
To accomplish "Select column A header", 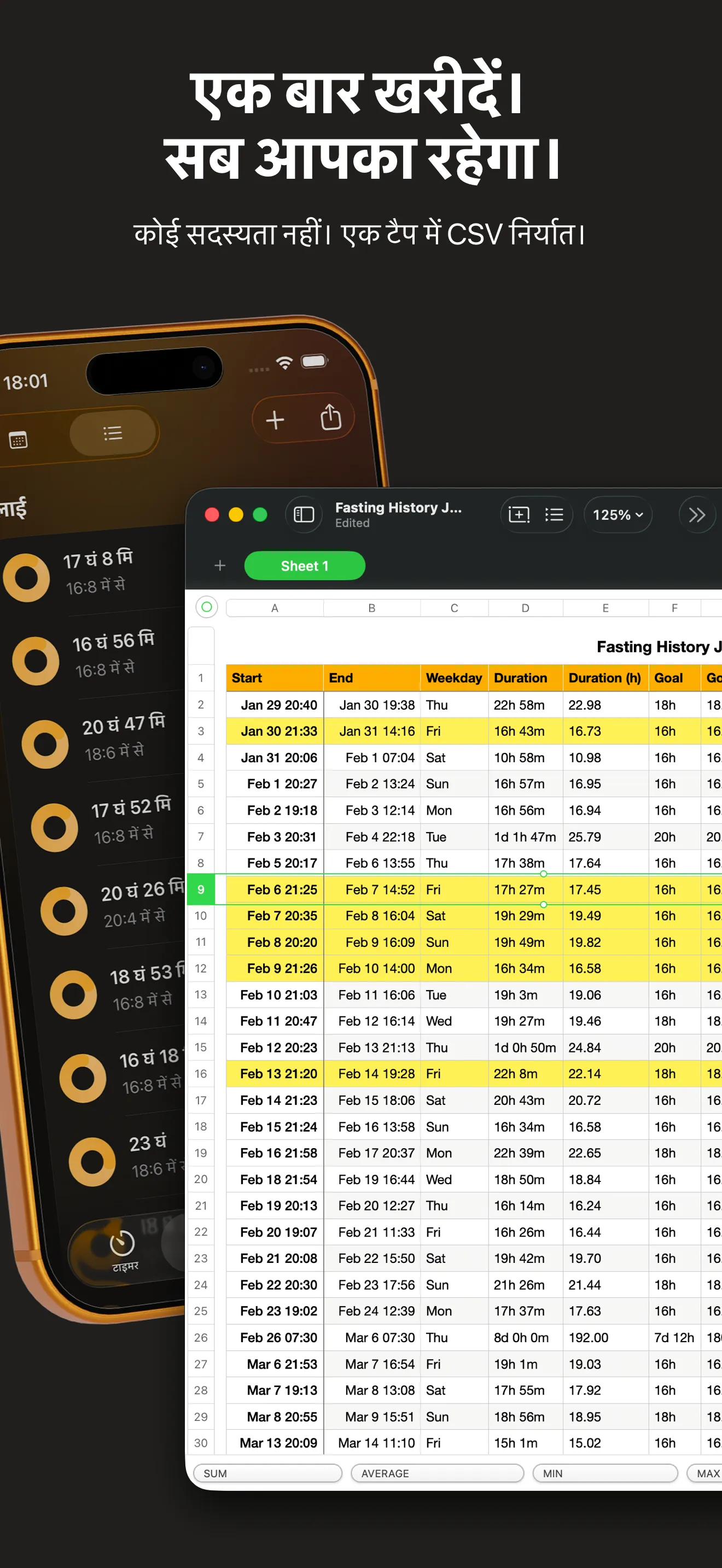I will [x=275, y=608].
